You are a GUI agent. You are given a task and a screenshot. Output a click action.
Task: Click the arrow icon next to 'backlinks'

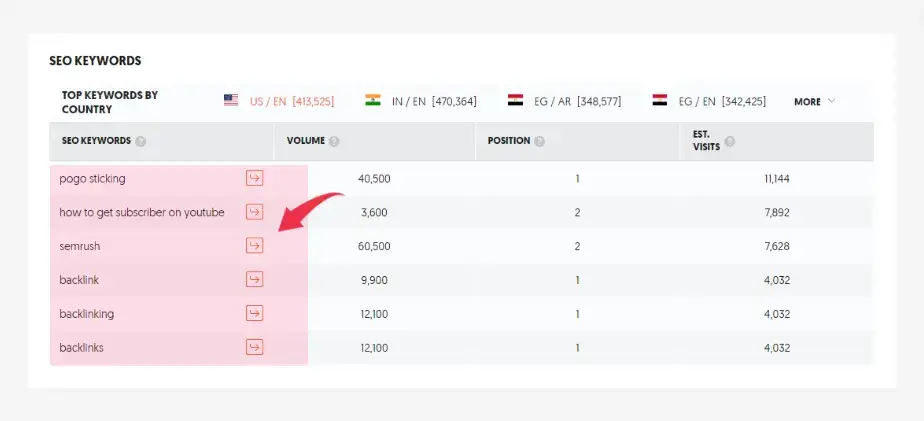(255, 348)
